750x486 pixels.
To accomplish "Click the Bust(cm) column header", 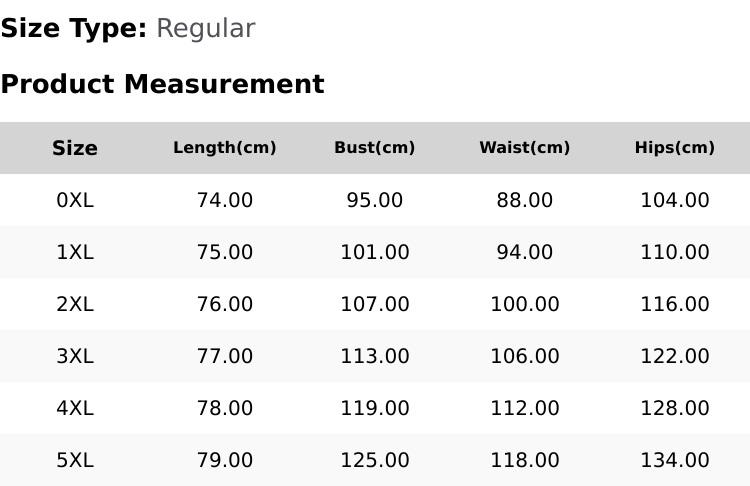I will click(375, 147).
